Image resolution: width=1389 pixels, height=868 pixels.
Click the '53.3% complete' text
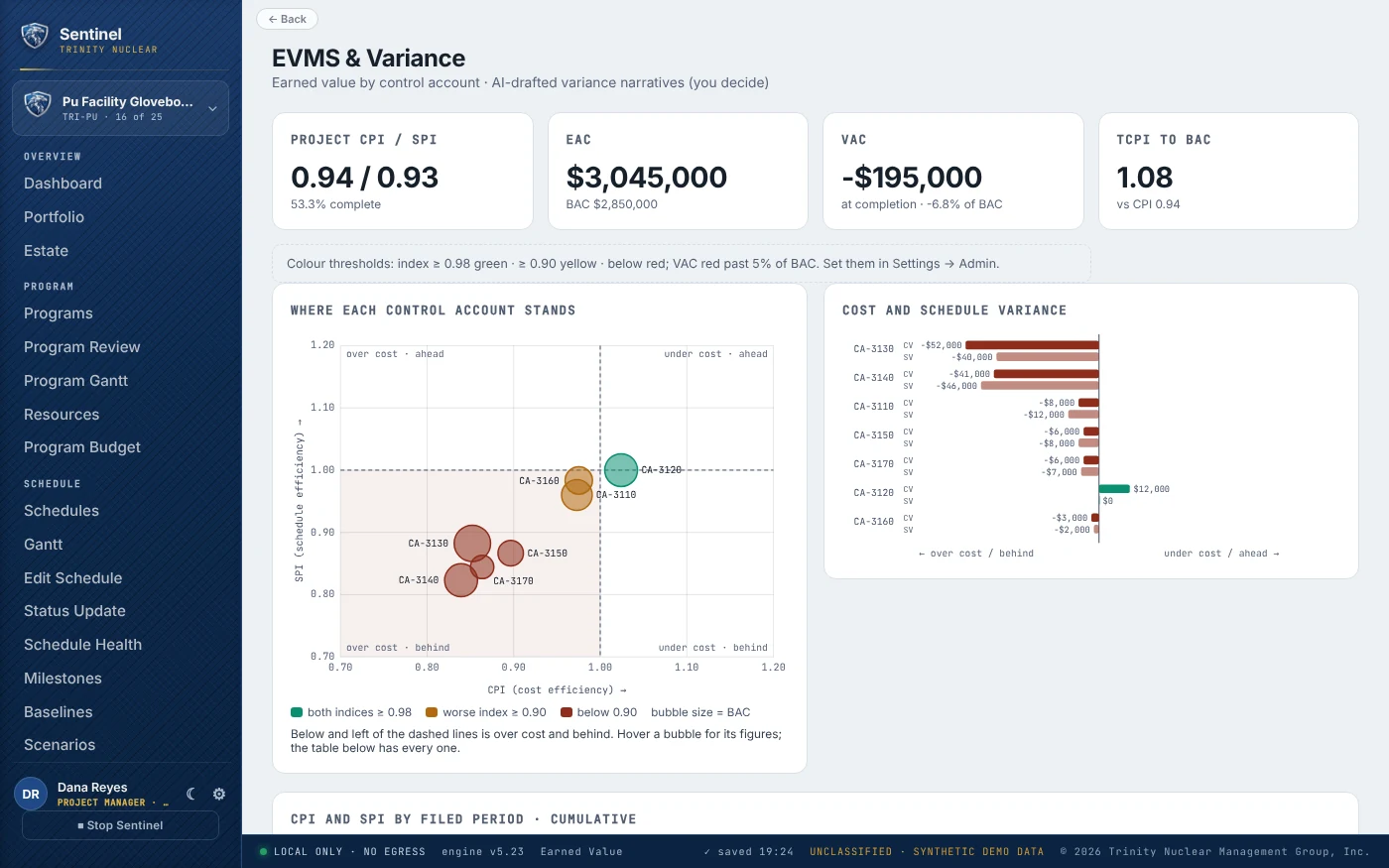click(335, 204)
